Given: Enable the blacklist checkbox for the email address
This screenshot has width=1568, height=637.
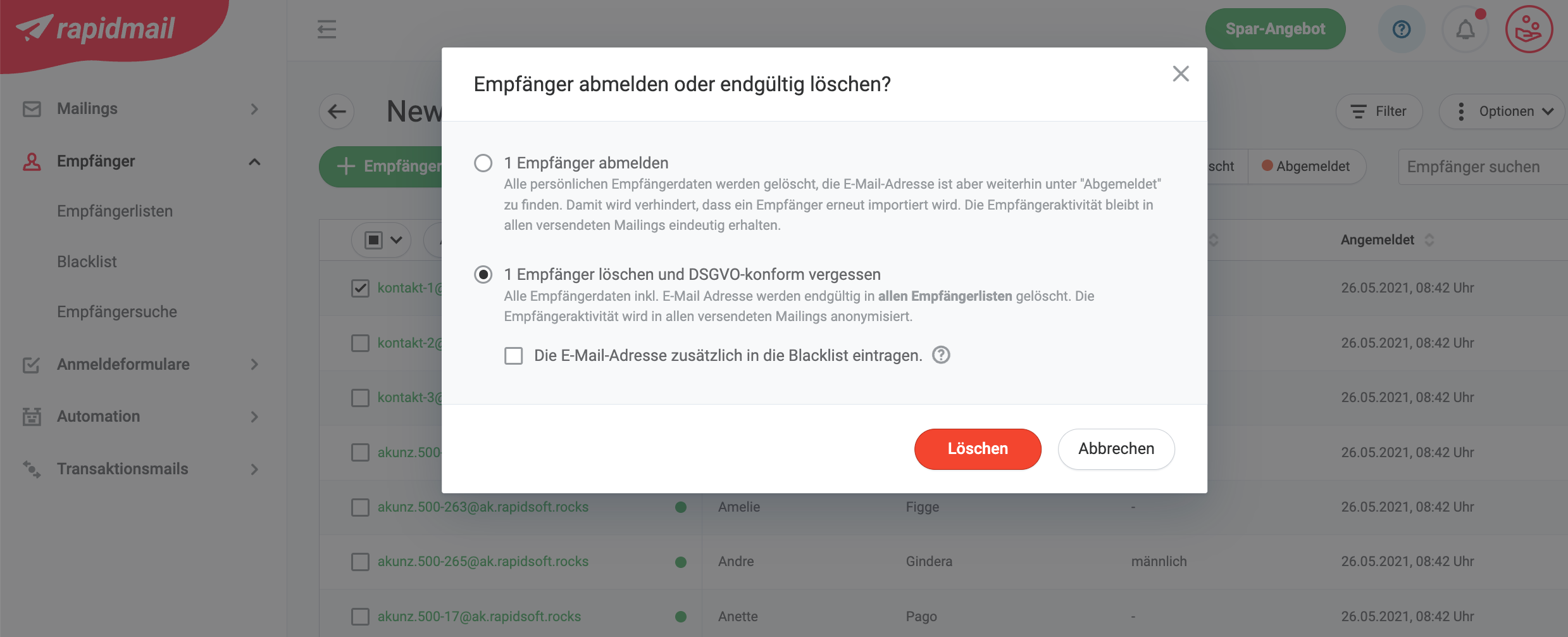Looking at the screenshot, I should tap(514, 356).
